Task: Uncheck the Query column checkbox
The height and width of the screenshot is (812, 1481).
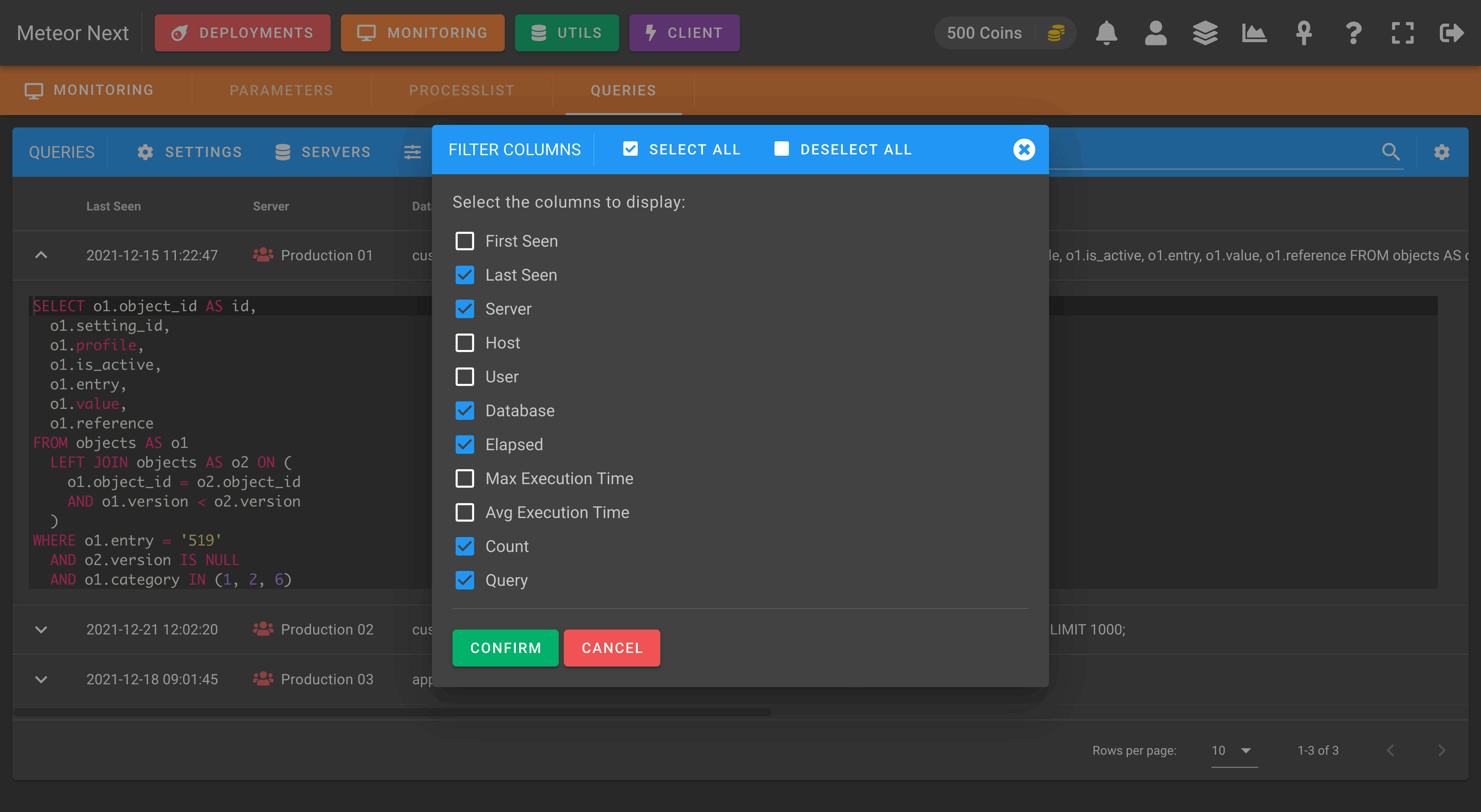Action: (465, 580)
